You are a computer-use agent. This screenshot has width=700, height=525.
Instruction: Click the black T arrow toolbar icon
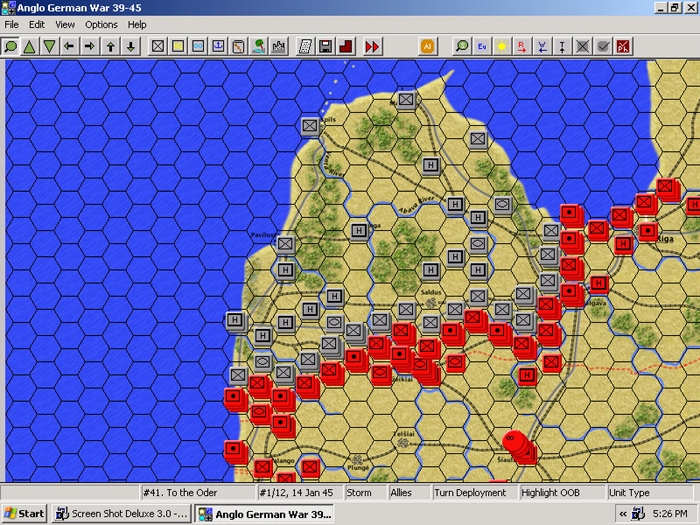point(562,46)
